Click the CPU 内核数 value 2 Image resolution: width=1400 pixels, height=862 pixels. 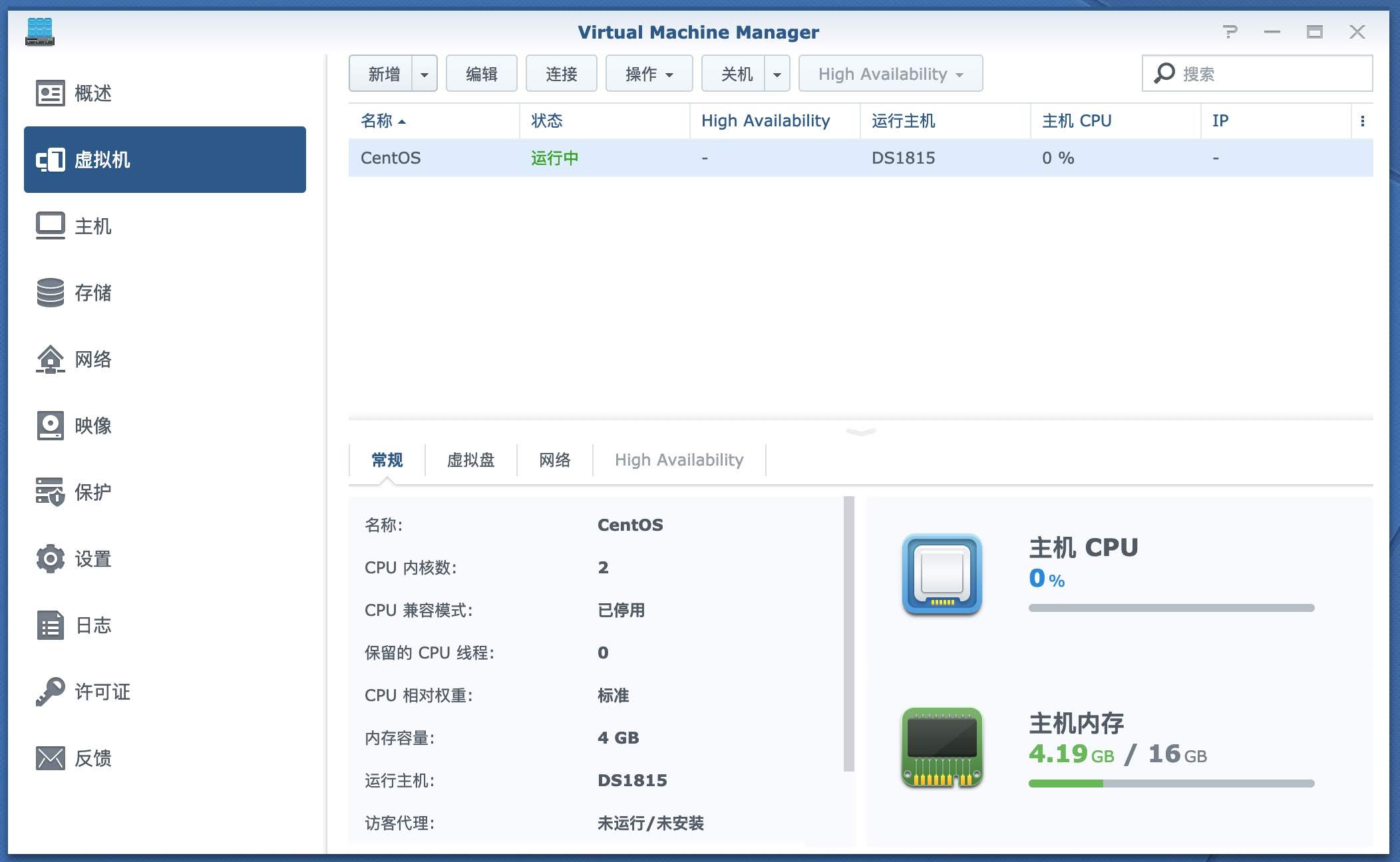tap(603, 567)
